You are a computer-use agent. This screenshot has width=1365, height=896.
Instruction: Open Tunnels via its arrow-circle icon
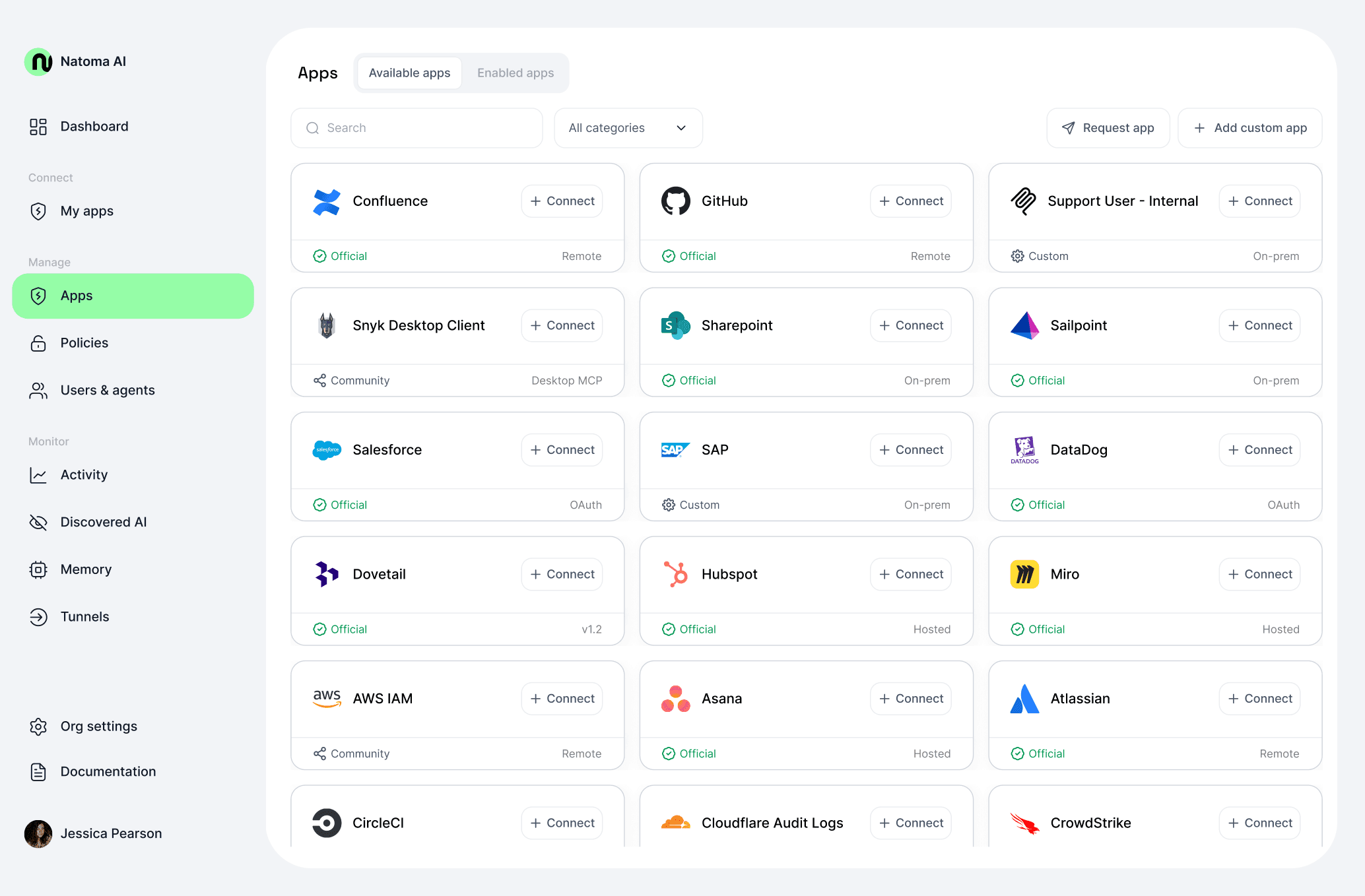38,617
